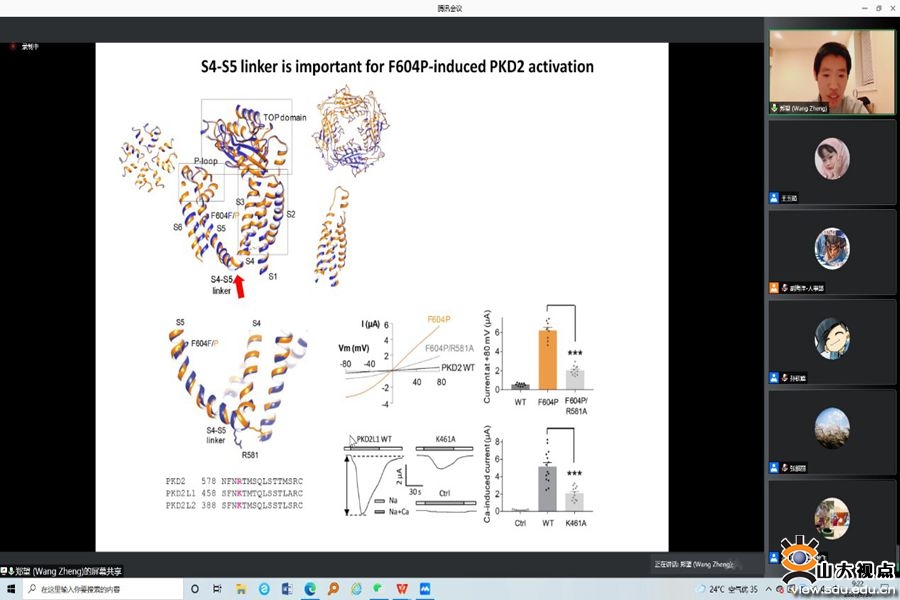Select the cartoon warrior avatar participant tile
The image size is (900, 600).
point(832,252)
